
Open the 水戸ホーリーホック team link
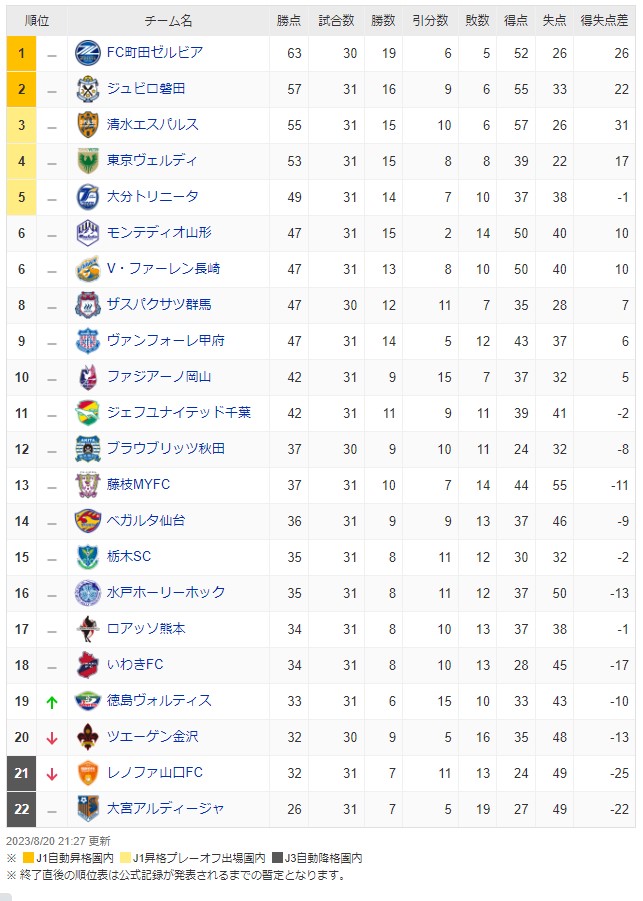(x=166, y=592)
